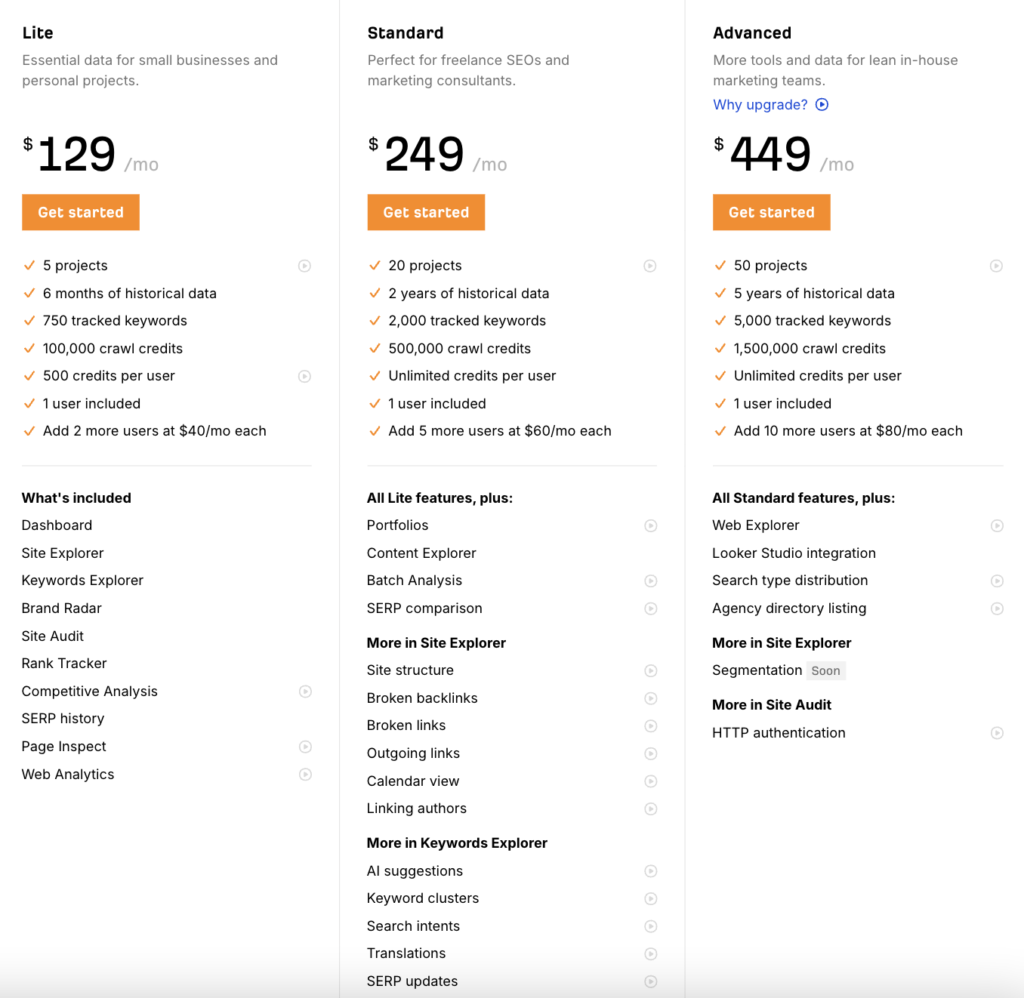The width and height of the screenshot is (1024, 998).
Task: Play the video icon next to 5 projects
Action: point(304,266)
